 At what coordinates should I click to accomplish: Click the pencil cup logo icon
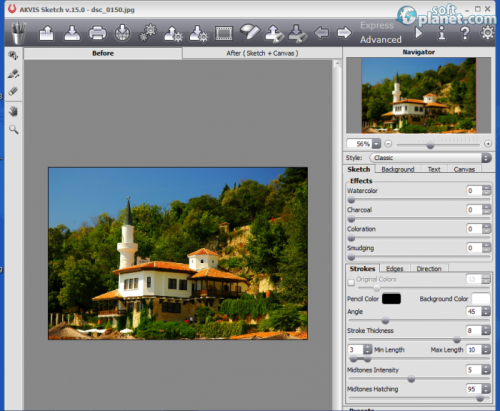18,32
